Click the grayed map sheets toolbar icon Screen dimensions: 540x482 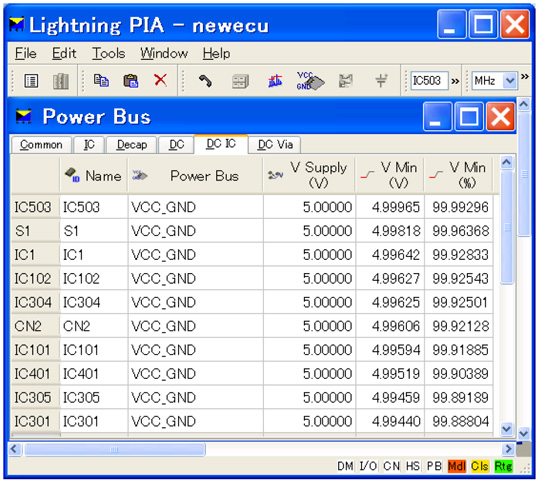coord(61,82)
